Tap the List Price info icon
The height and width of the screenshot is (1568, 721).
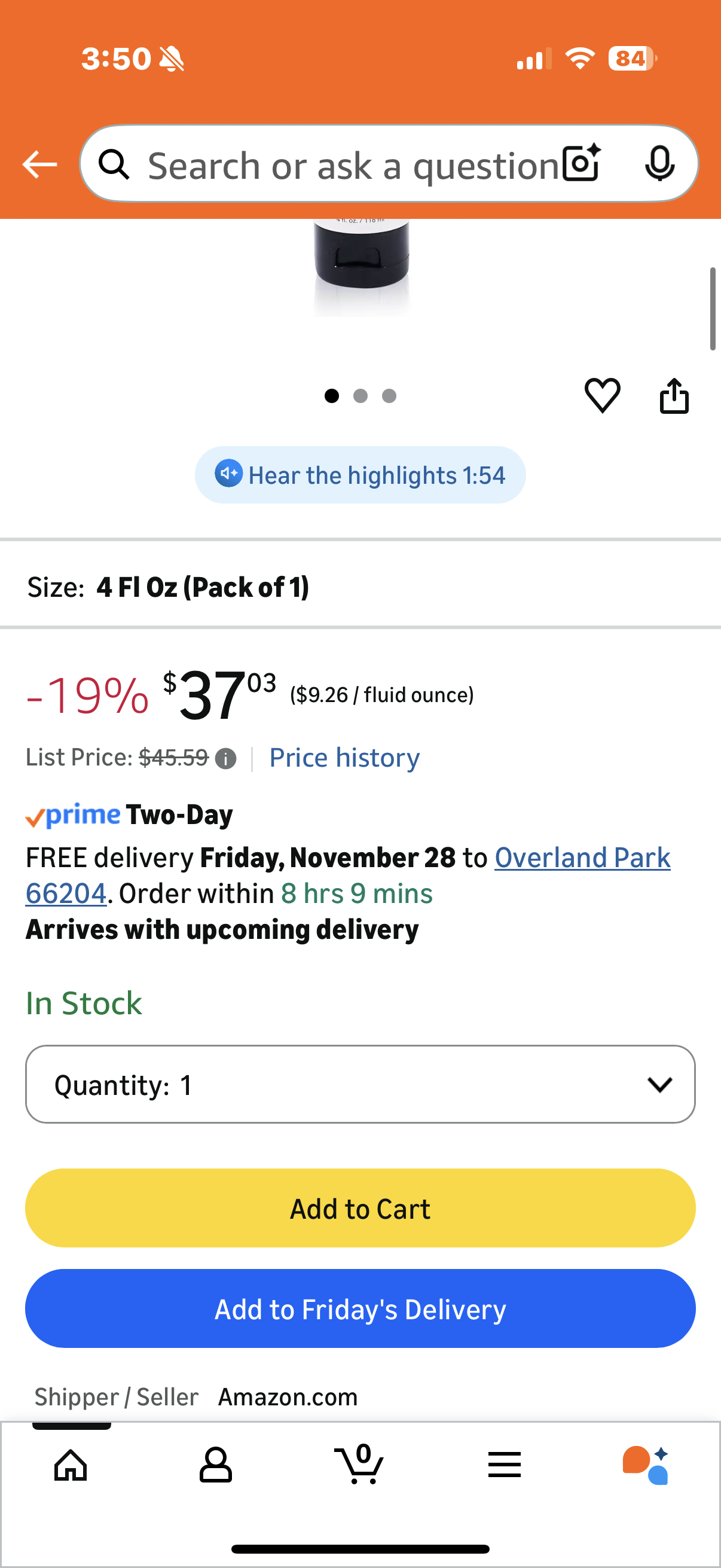coord(226,759)
